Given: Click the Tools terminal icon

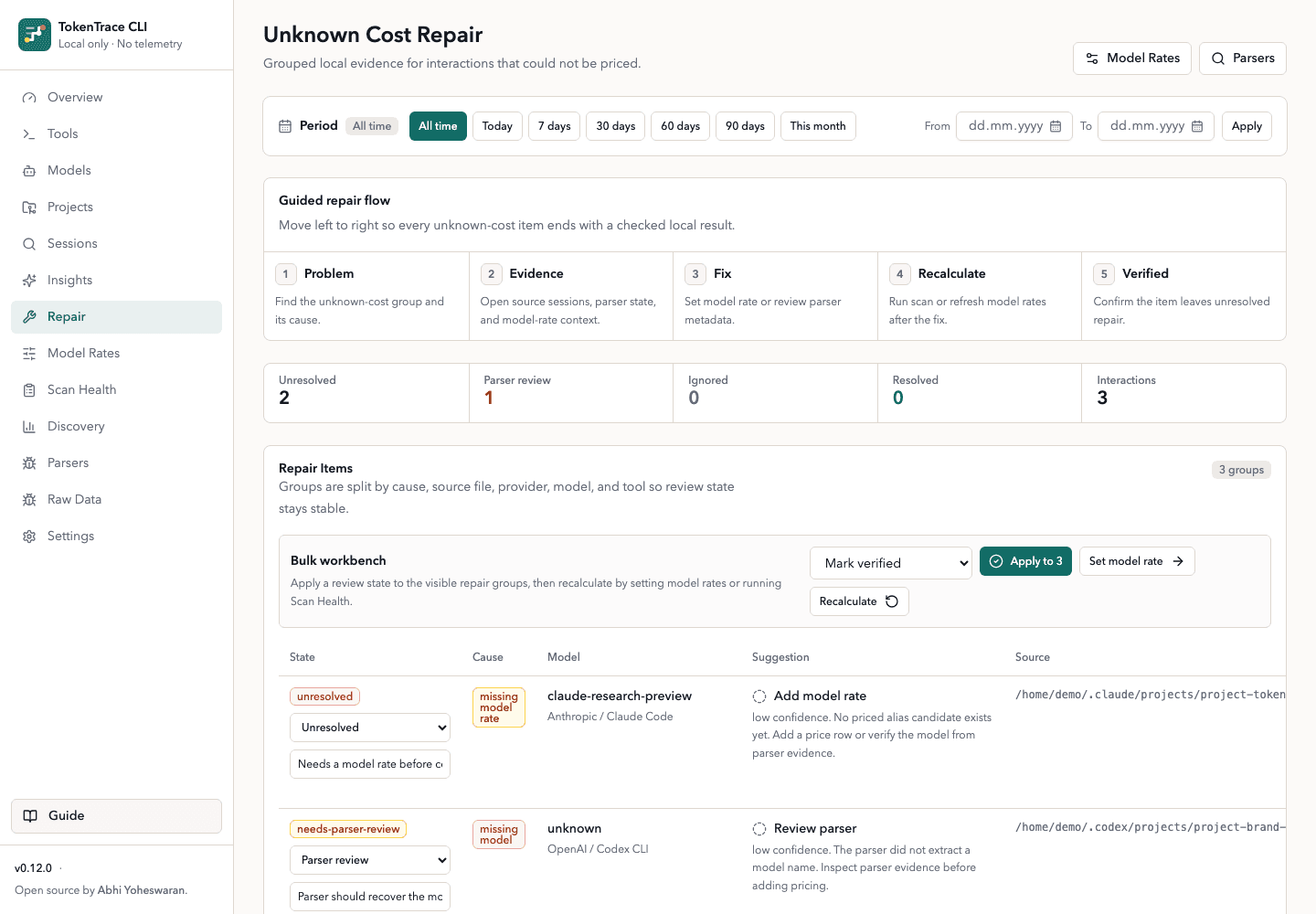Looking at the screenshot, I should (x=29, y=134).
